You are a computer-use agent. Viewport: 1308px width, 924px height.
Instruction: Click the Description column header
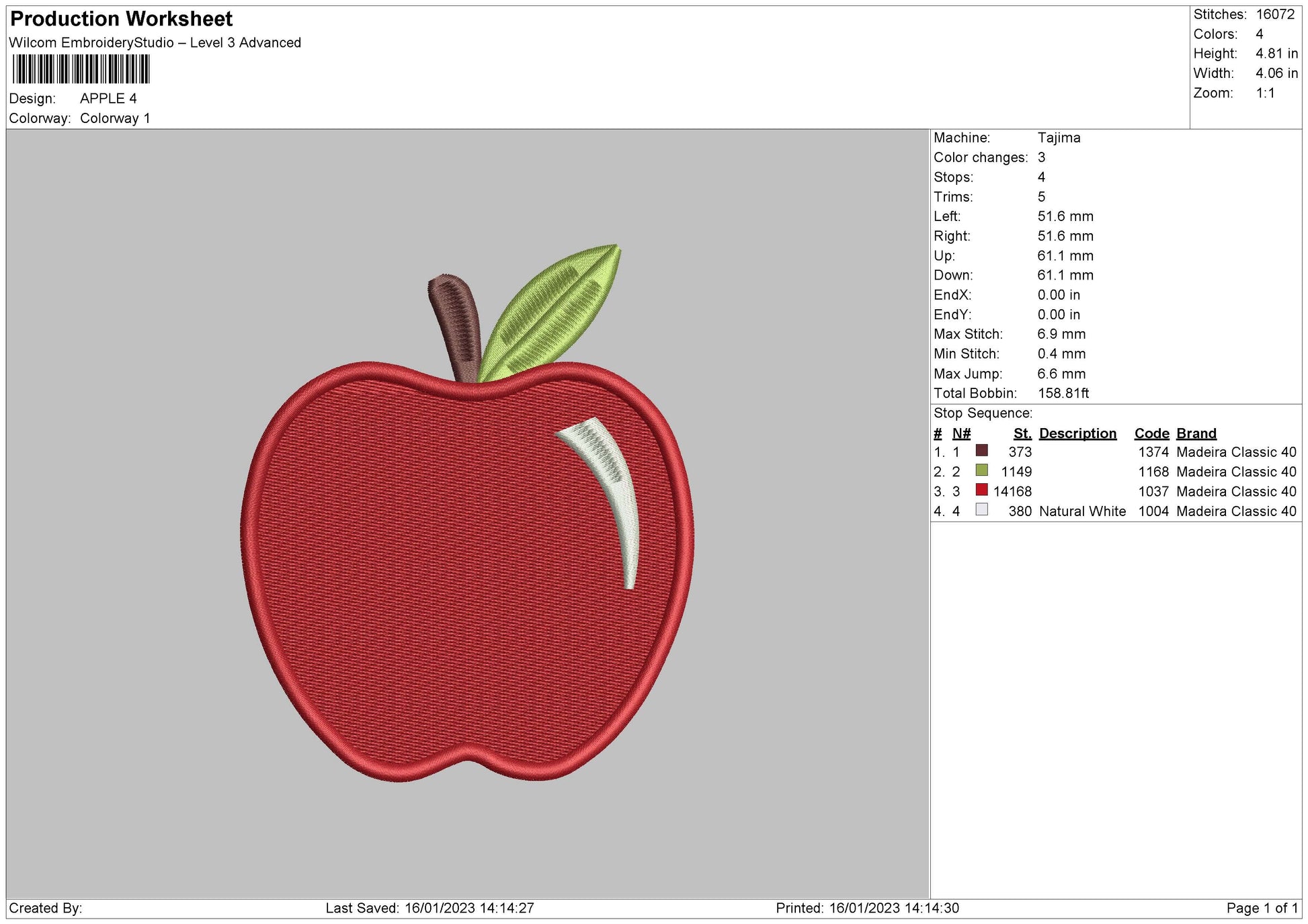[x=1077, y=433]
